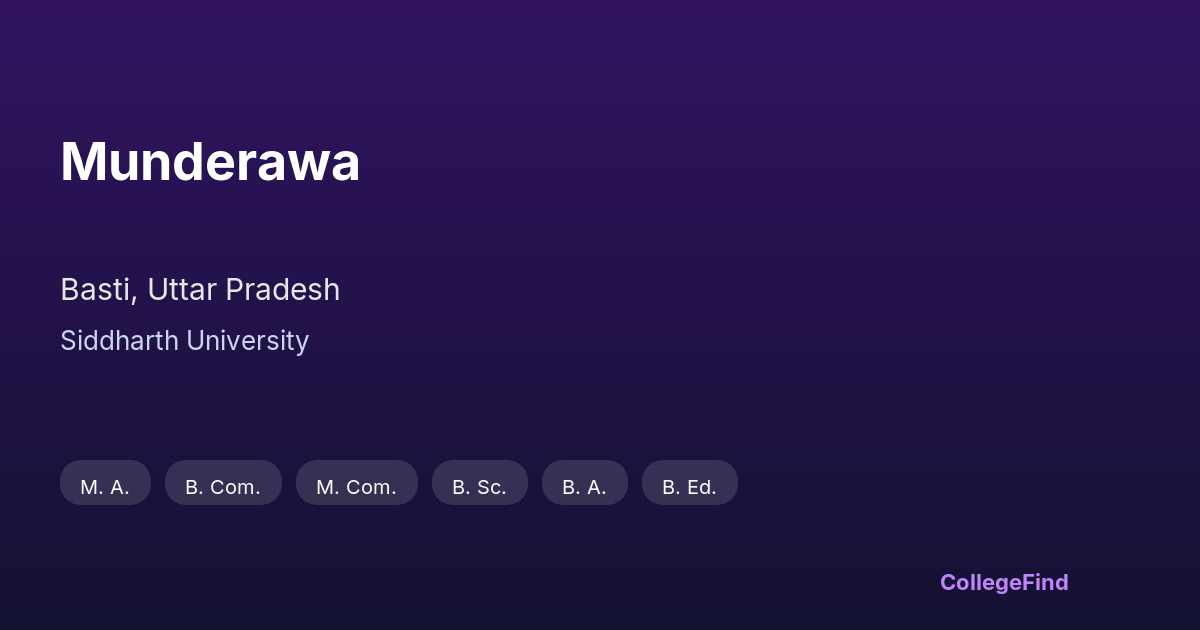
Task: Tap the first course pill, M. A.
Action: pos(105,483)
